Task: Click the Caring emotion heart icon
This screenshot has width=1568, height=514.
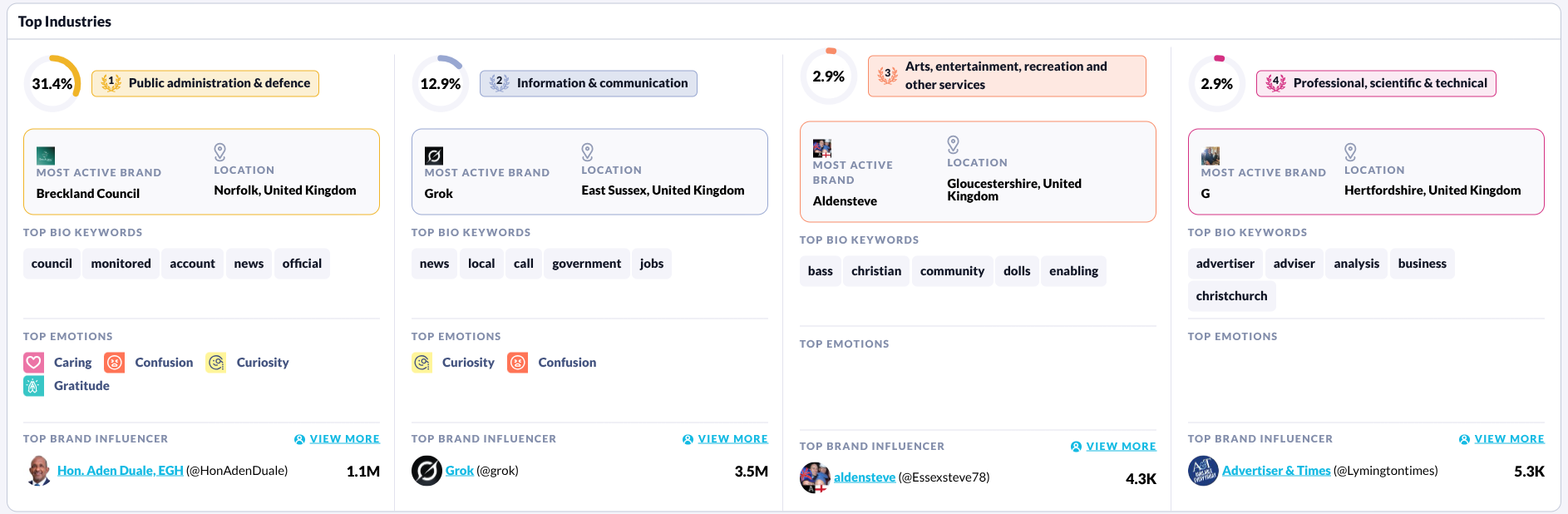Action: (33, 363)
